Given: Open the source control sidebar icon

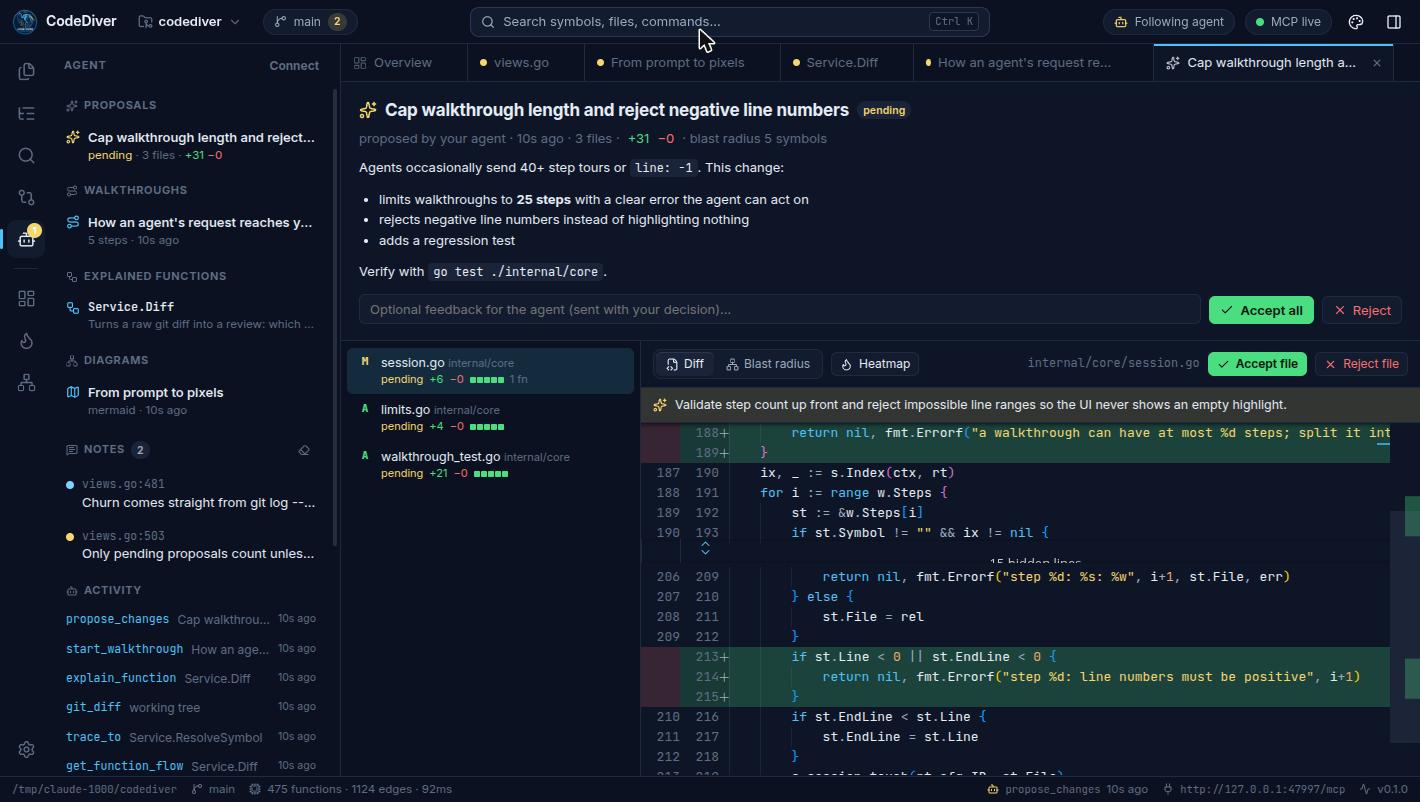Looking at the screenshot, I should pos(27,197).
